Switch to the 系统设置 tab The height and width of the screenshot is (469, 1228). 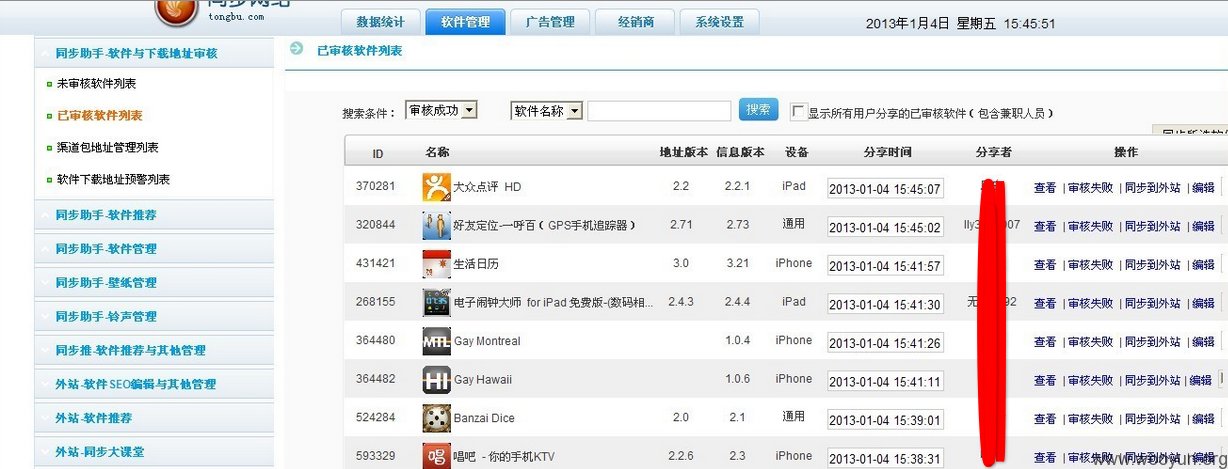(x=719, y=22)
